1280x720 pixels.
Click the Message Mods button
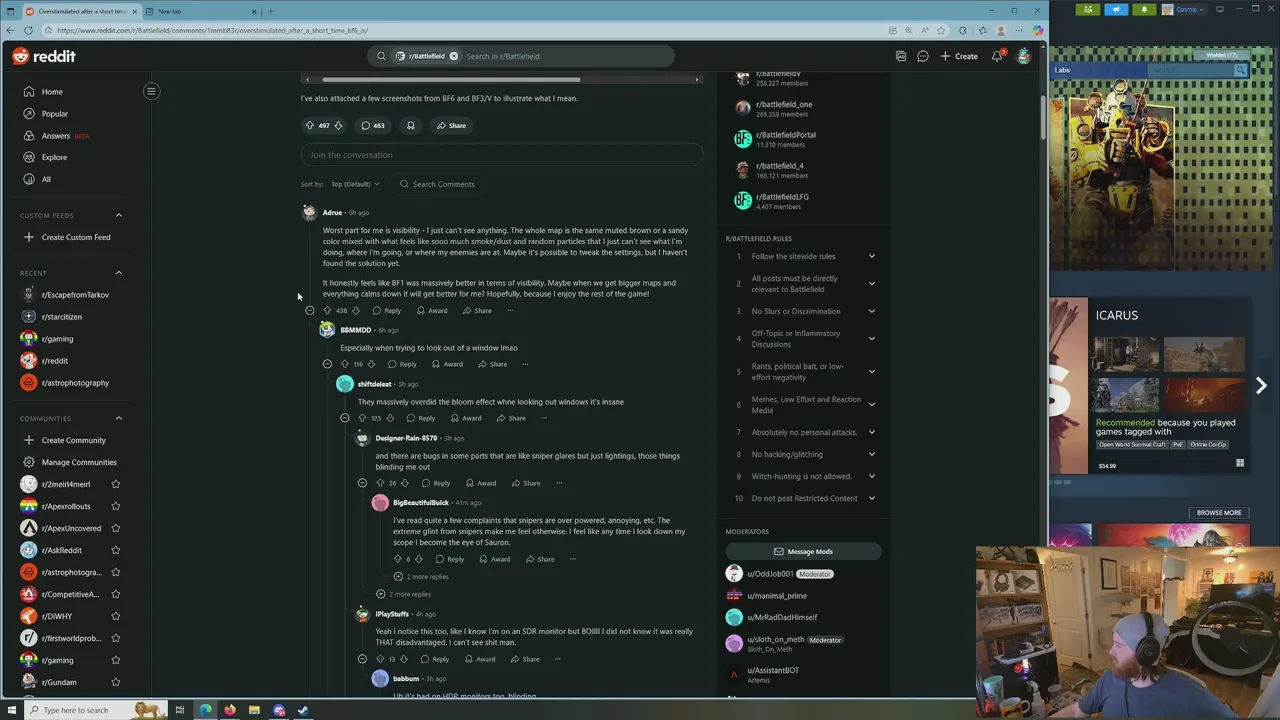tap(803, 551)
